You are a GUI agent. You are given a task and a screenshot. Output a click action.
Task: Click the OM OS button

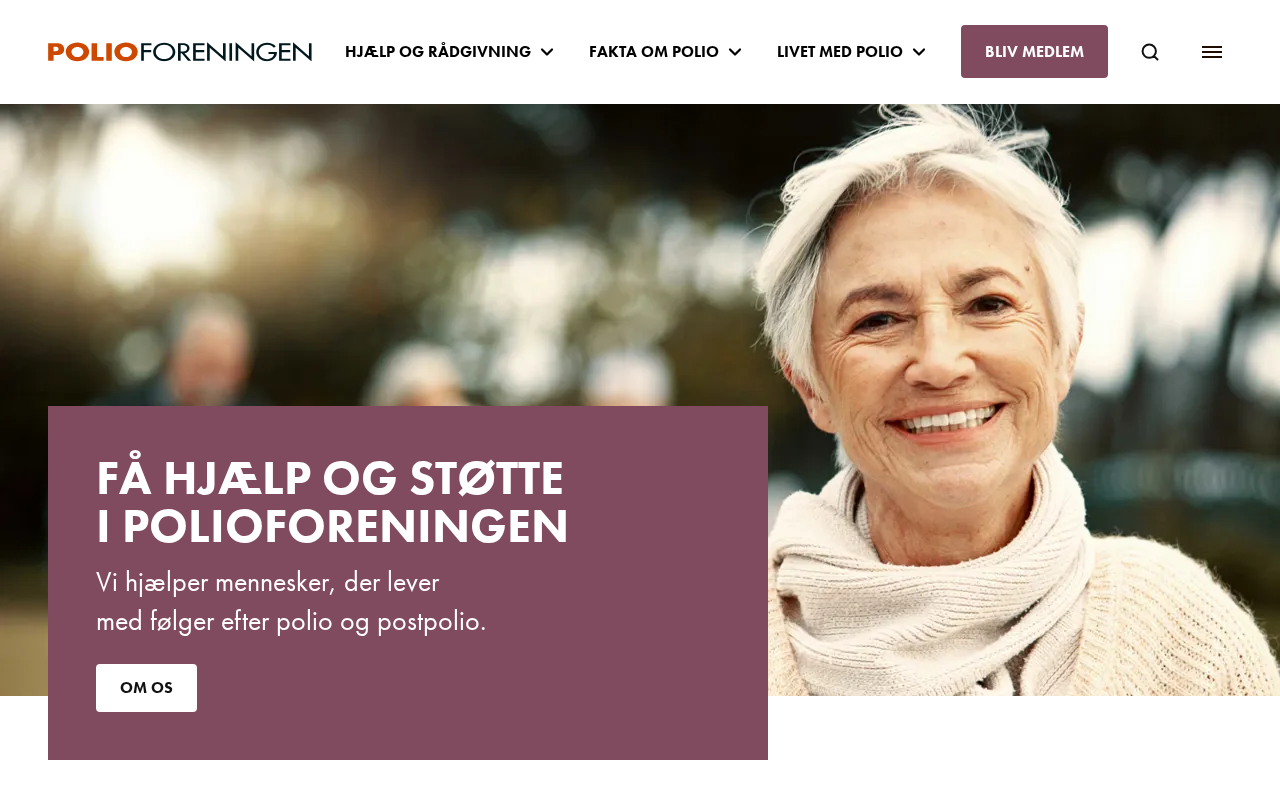point(146,688)
